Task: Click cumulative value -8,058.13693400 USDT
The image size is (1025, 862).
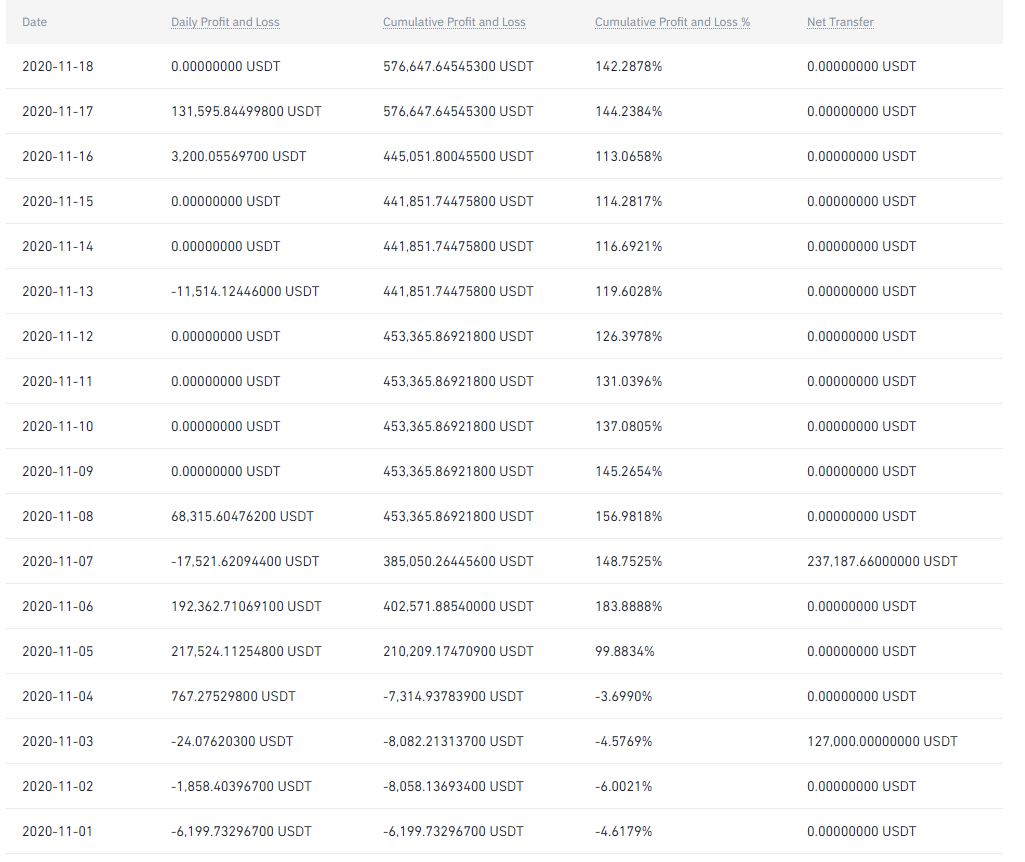Action: click(x=453, y=787)
